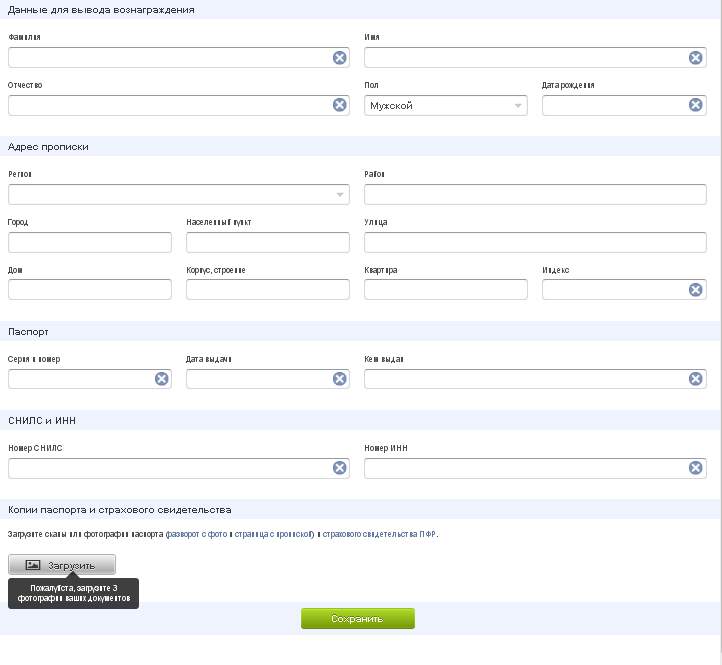This screenshot has height=665, width=722.
Task: Clear the Серия и номер passport field
Action: click(161, 379)
